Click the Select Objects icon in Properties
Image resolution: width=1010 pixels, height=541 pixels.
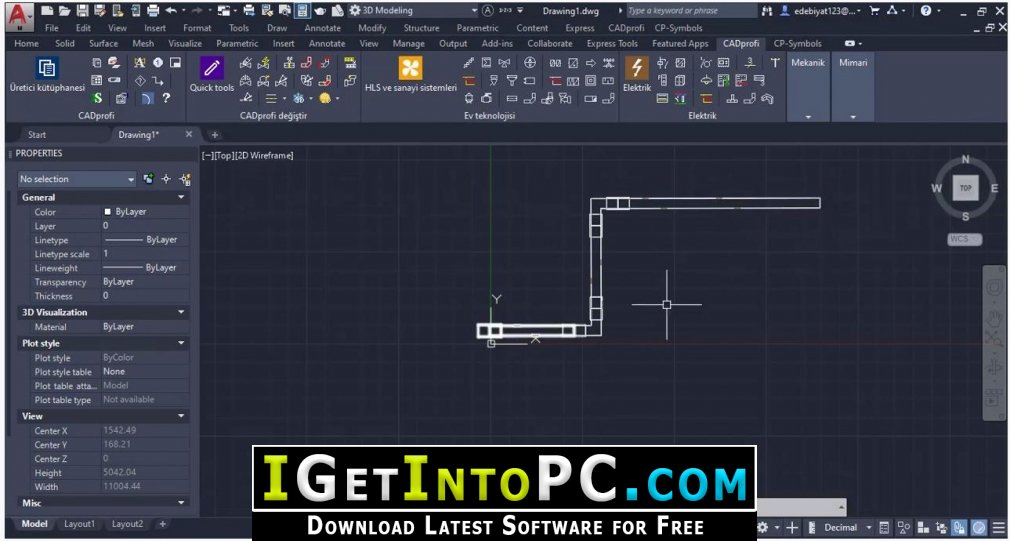pos(166,179)
